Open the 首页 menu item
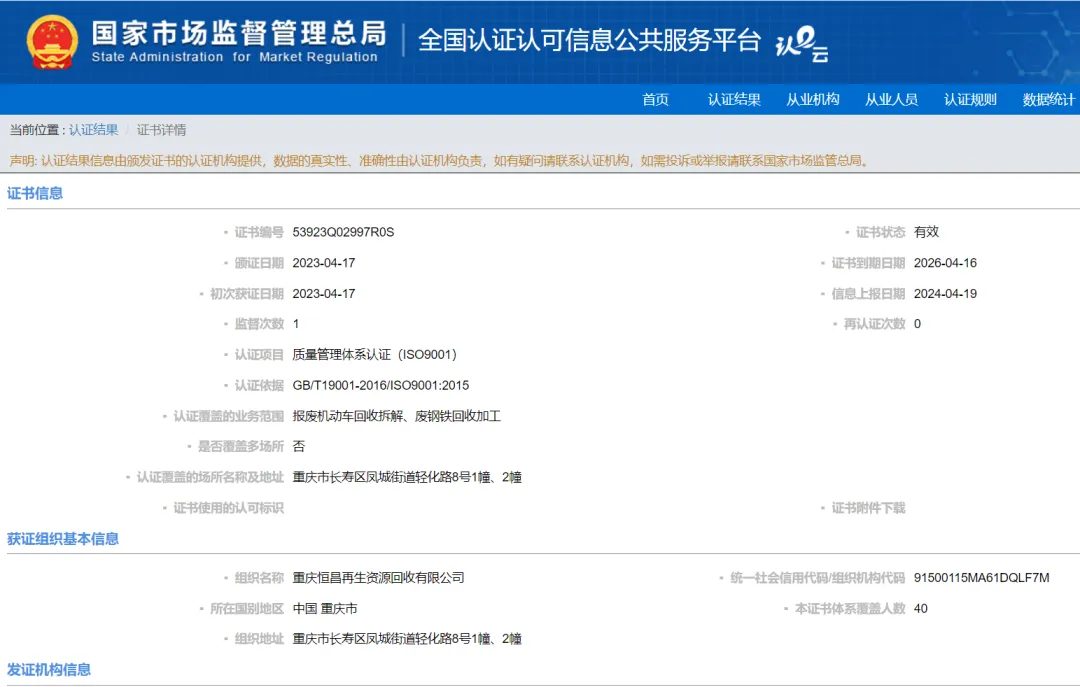 pyautogui.click(x=655, y=100)
